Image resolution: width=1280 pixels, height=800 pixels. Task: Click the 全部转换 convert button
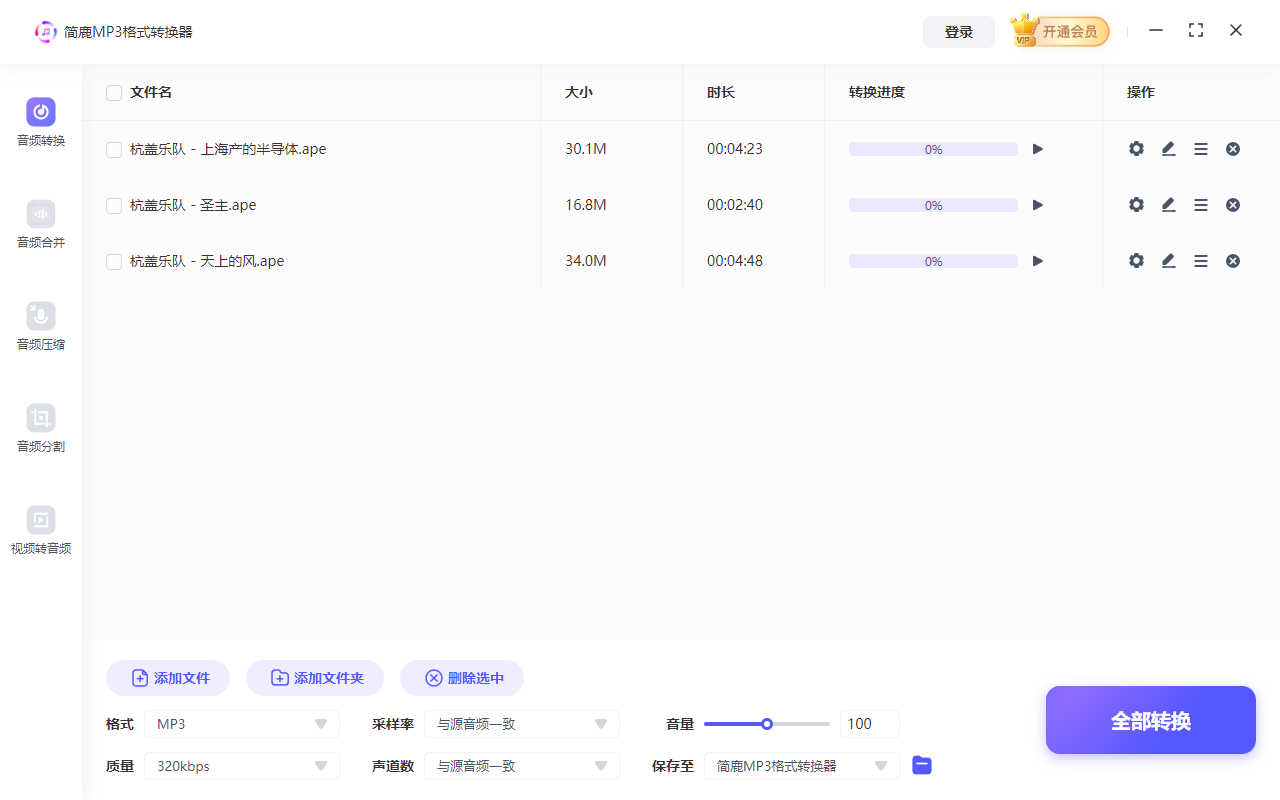(1150, 720)
